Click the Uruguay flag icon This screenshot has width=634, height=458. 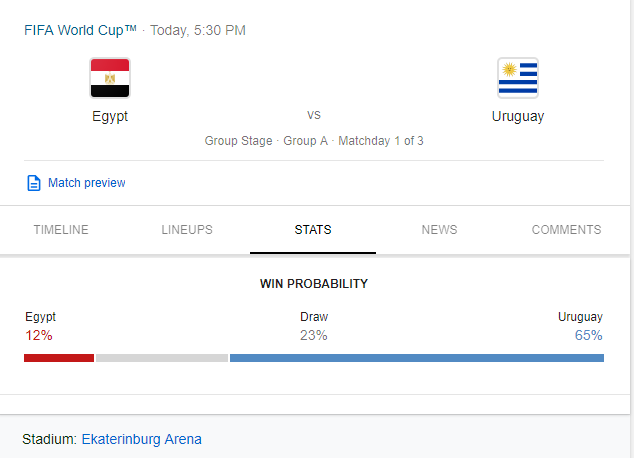click(x=518, y=78)
